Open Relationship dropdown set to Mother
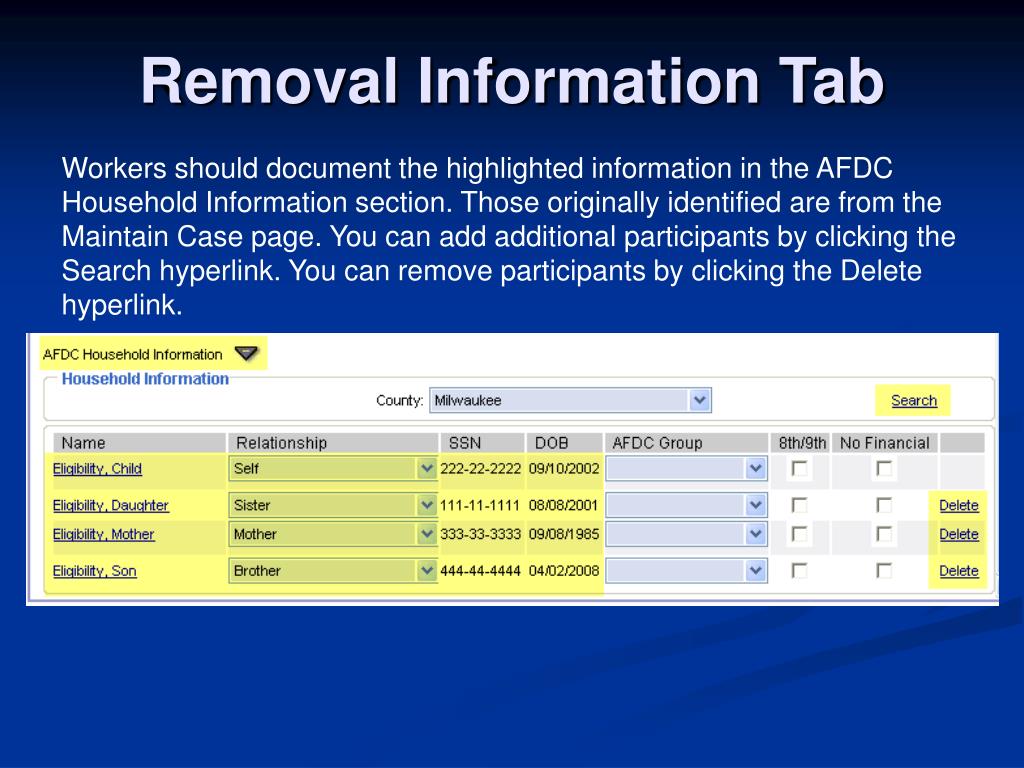Image resolution: width=1024 pixels, height=768 pixels. point(332,534)
